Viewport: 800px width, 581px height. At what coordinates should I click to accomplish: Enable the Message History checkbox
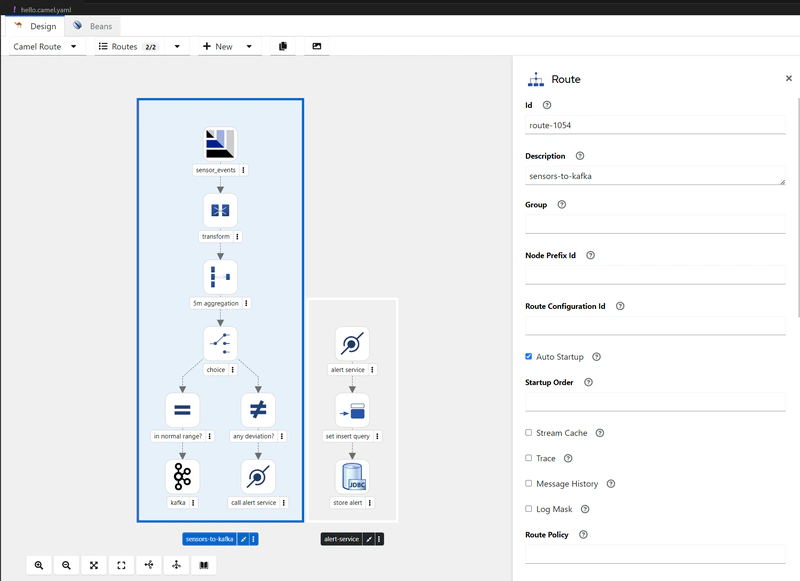(x=529, y=484)
